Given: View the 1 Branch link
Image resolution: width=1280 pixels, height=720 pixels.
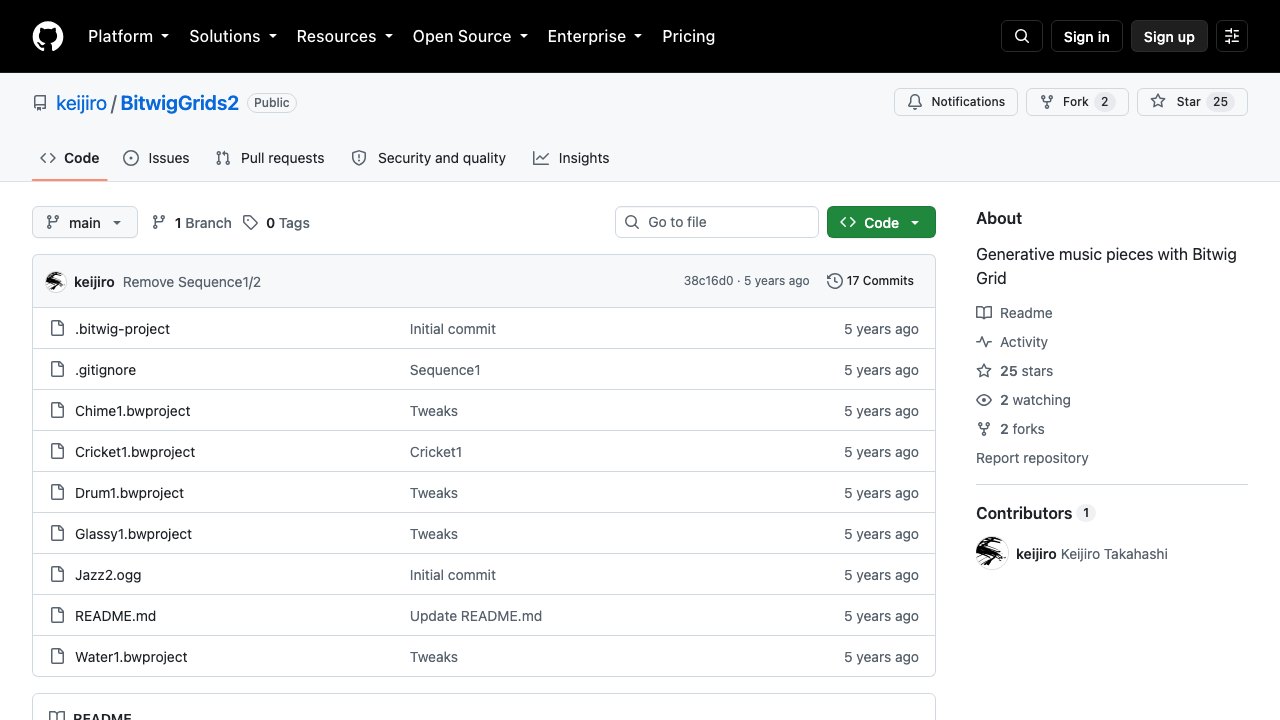Looking at the screenshot, I should 191,222.
